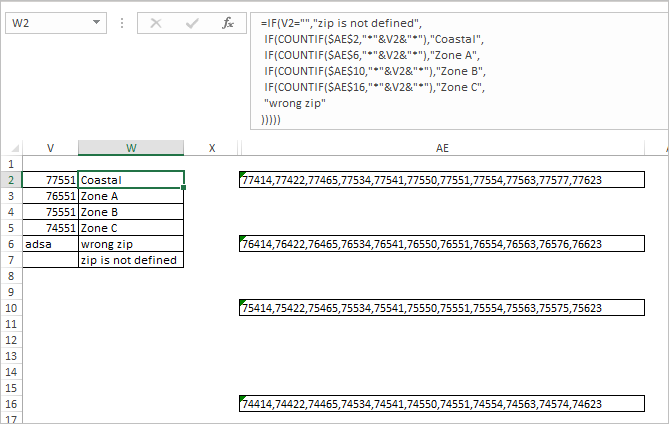Select row 16 header
669x424 pixels.
11,404
